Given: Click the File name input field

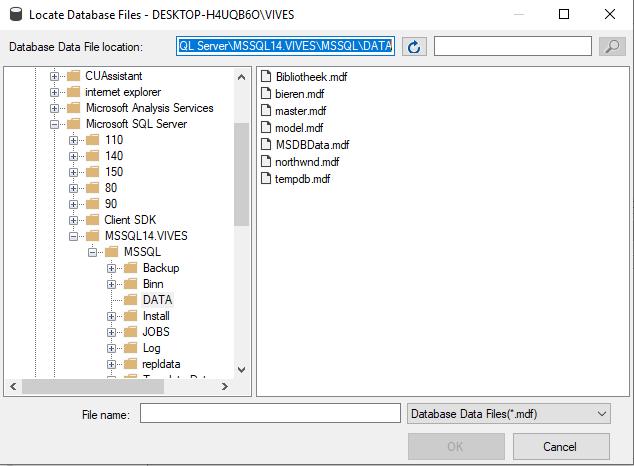Looking at the screenshot, I should 270,413.
